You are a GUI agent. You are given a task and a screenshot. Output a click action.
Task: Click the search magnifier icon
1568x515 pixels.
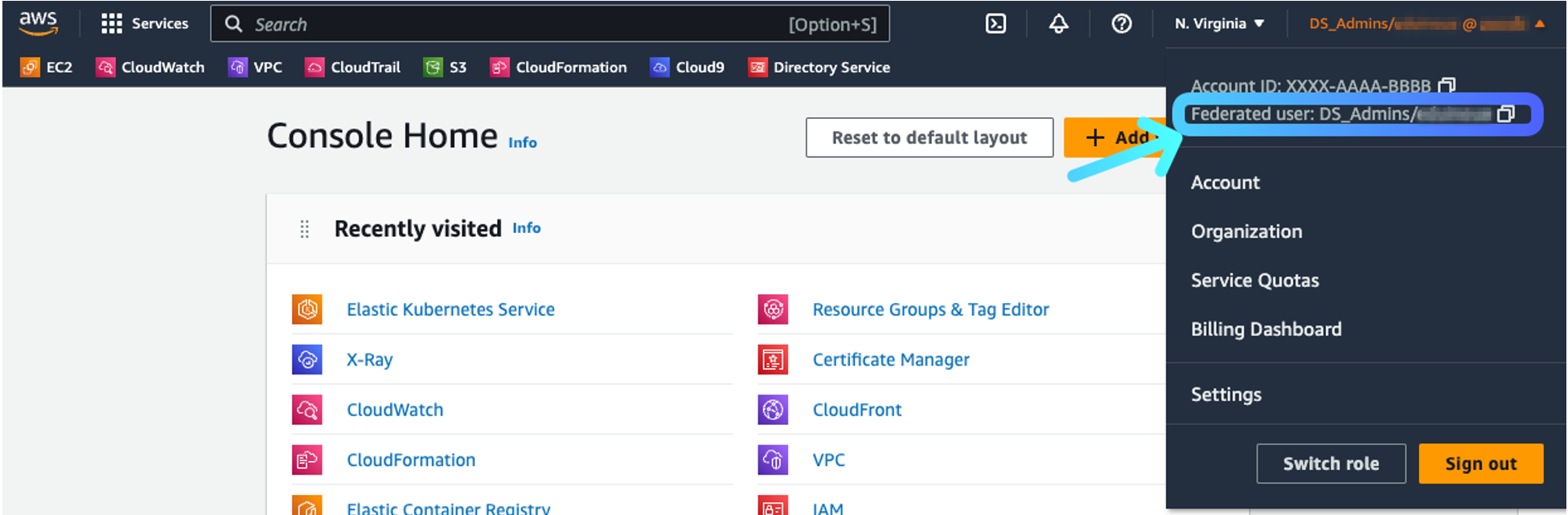pyautogui.click(x=233, y=24)
